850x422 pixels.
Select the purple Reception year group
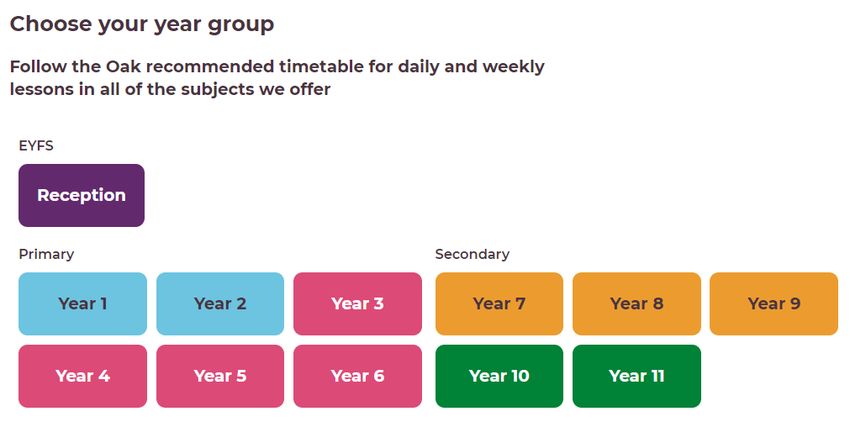tap(81, 195)
